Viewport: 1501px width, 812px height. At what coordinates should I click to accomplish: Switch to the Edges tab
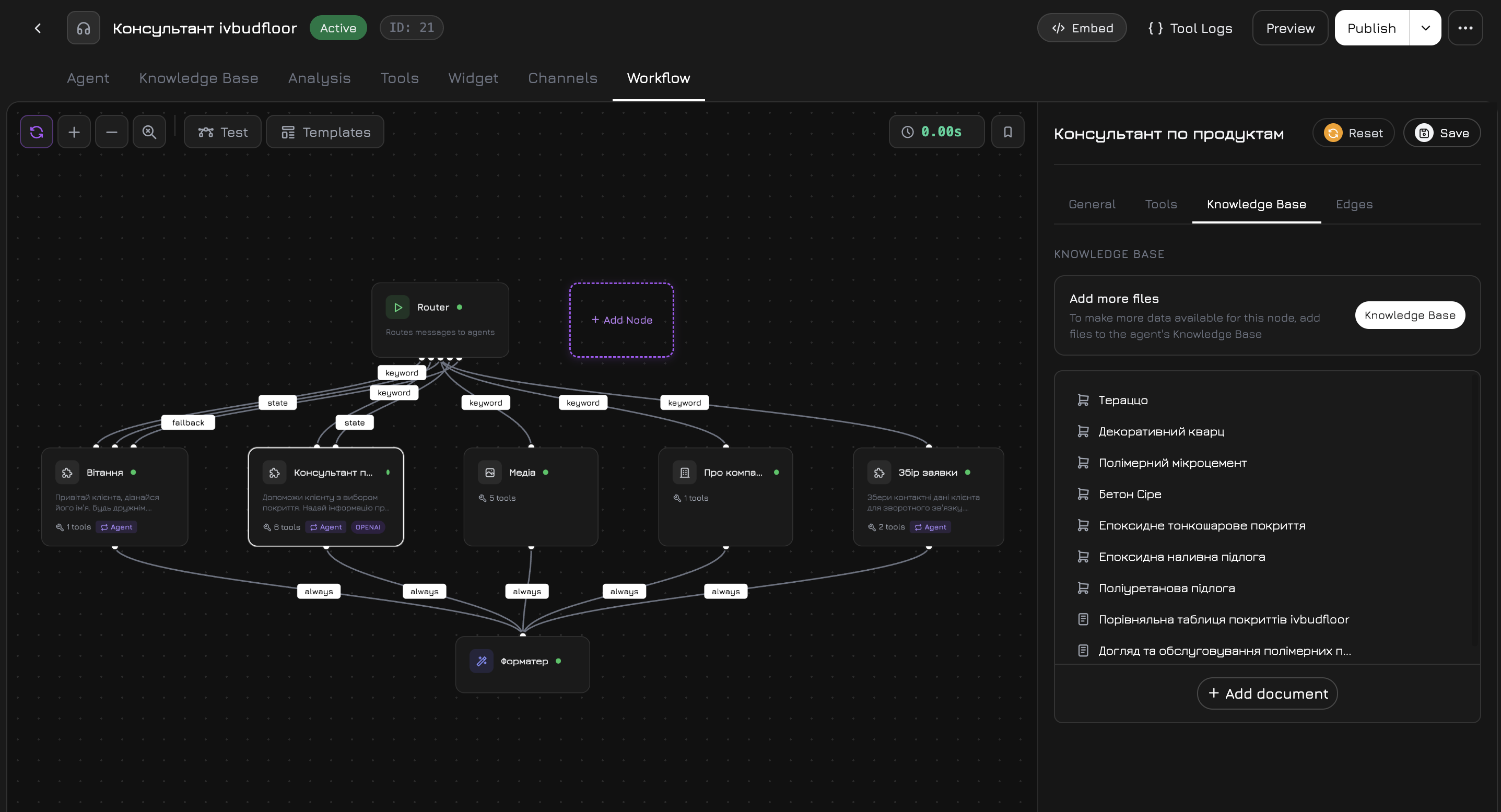click(x=1354, y=204)
